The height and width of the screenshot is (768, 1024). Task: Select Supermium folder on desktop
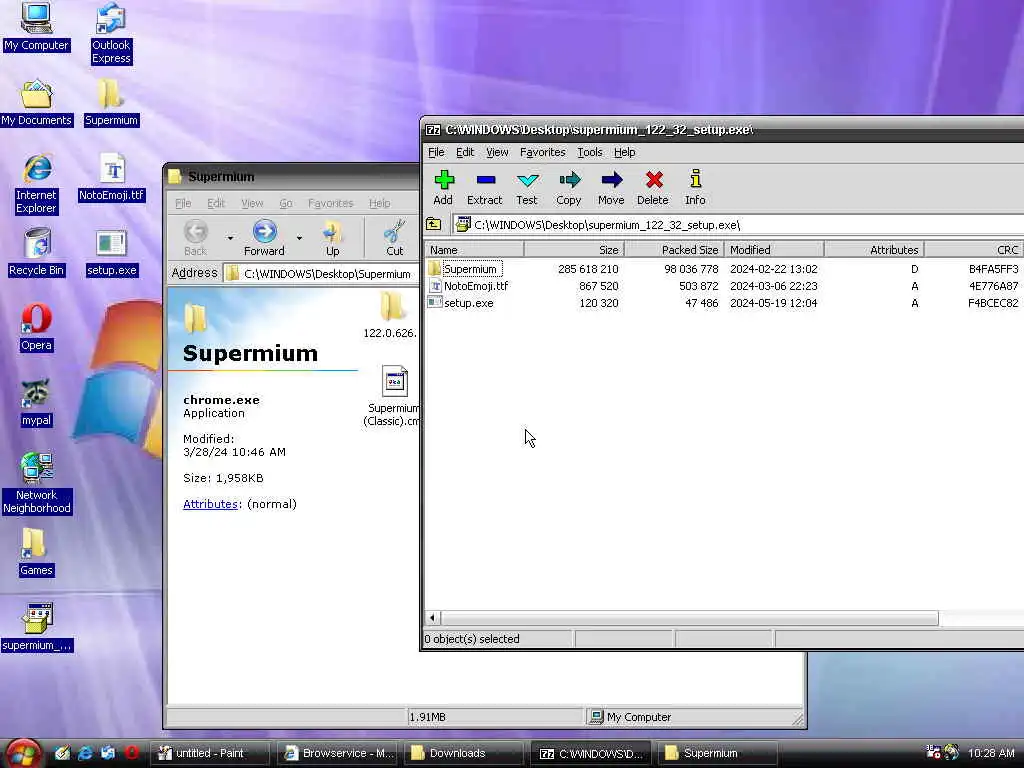(111, 103)
